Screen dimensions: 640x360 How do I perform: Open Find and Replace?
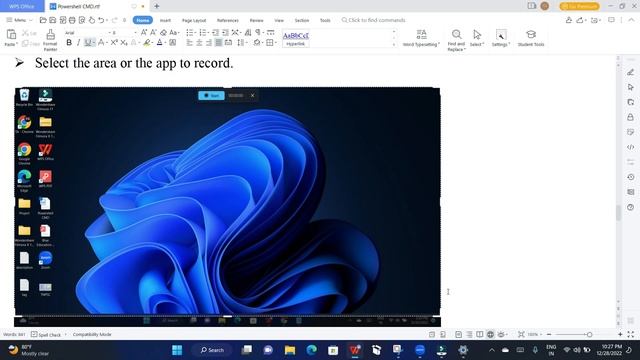[456, 40]
